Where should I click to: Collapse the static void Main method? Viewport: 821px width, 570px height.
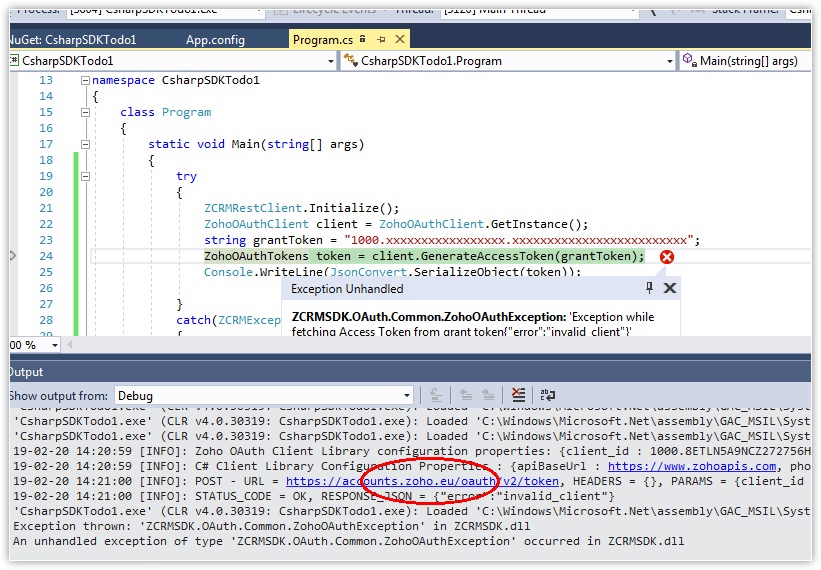[x=85, y=144]
